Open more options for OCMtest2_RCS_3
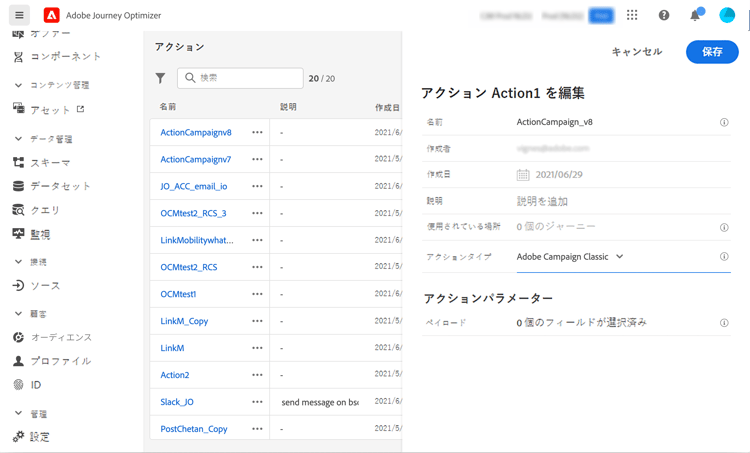The image size is (750, 453). pos(257,213)
